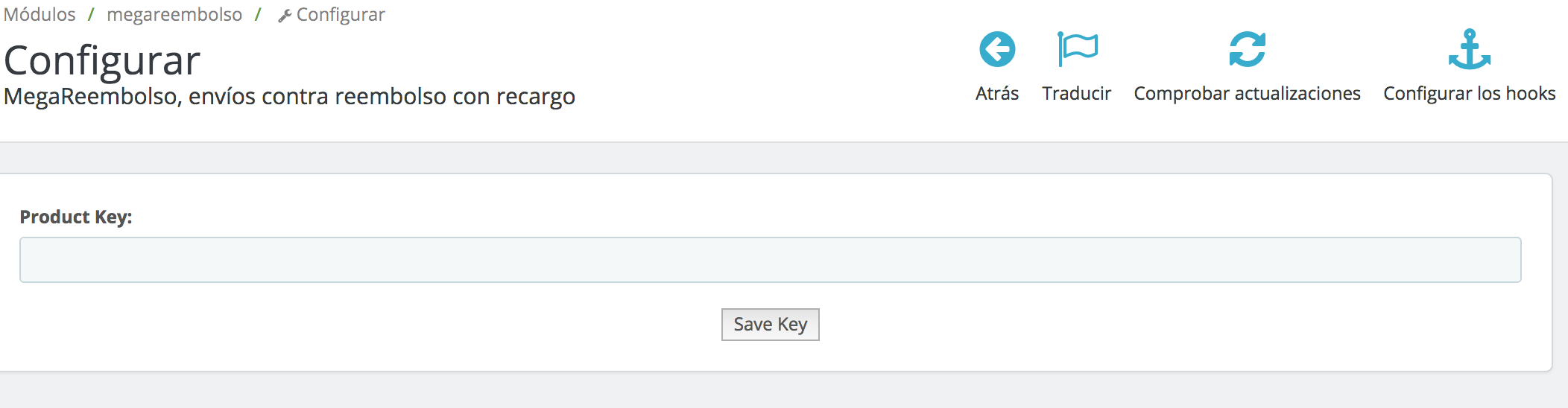The image size is (1568, 408).
Task: Go back via the Atrás text label
Action: 997,94
